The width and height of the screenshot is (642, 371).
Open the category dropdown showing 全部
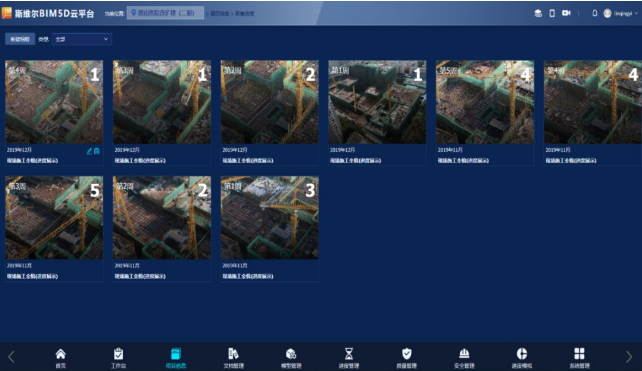[81, 39]
